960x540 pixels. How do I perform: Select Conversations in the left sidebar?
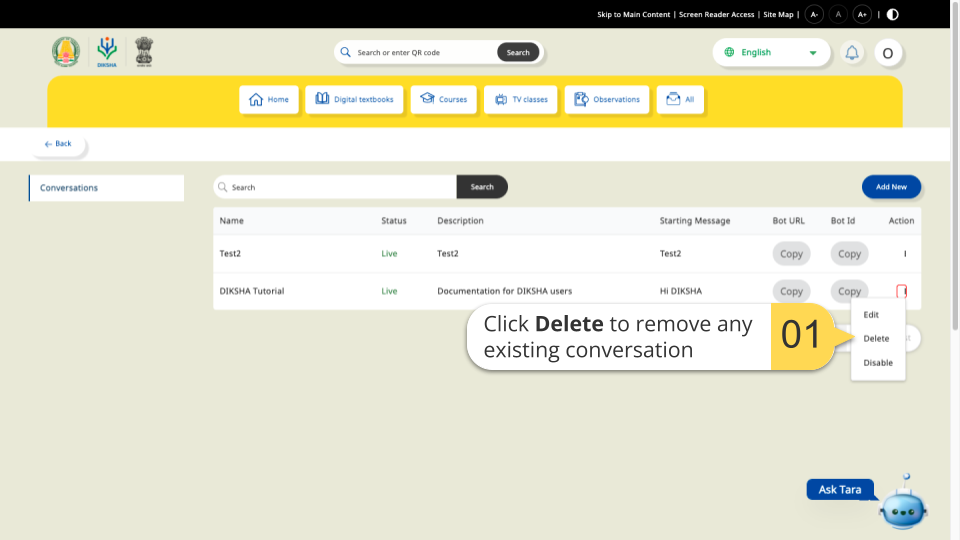coord(106,188)
